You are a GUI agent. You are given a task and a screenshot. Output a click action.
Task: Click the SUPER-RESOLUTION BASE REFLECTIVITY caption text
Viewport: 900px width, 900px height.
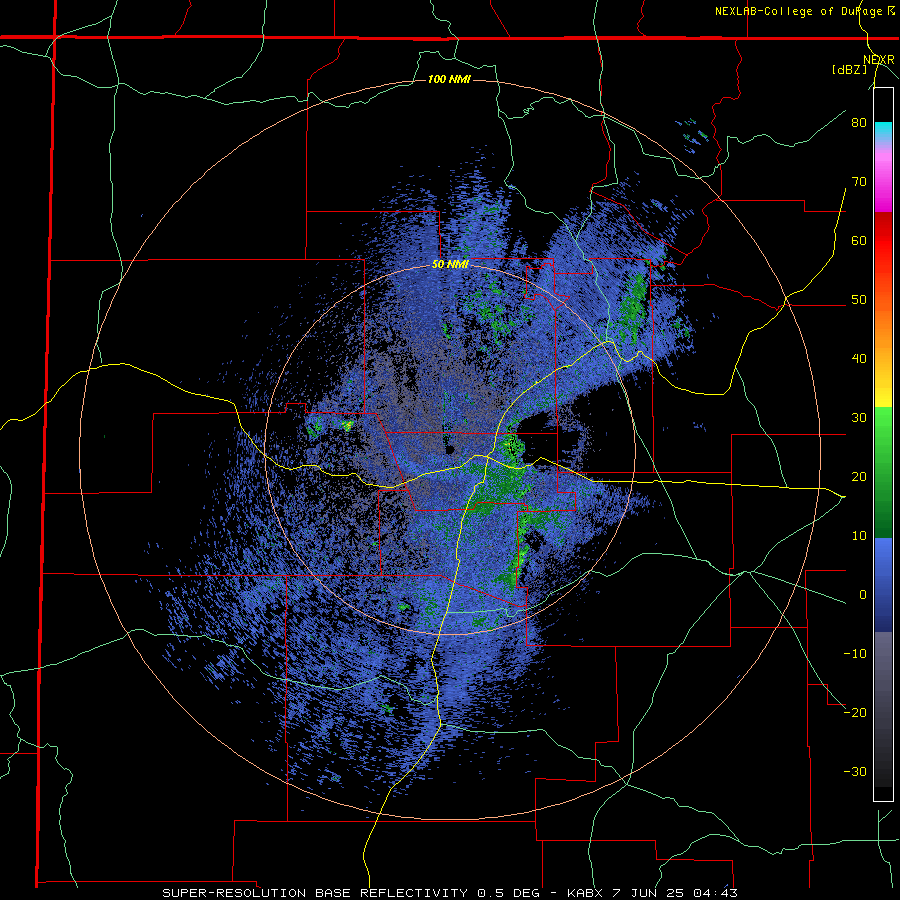(x=315, y=893)
